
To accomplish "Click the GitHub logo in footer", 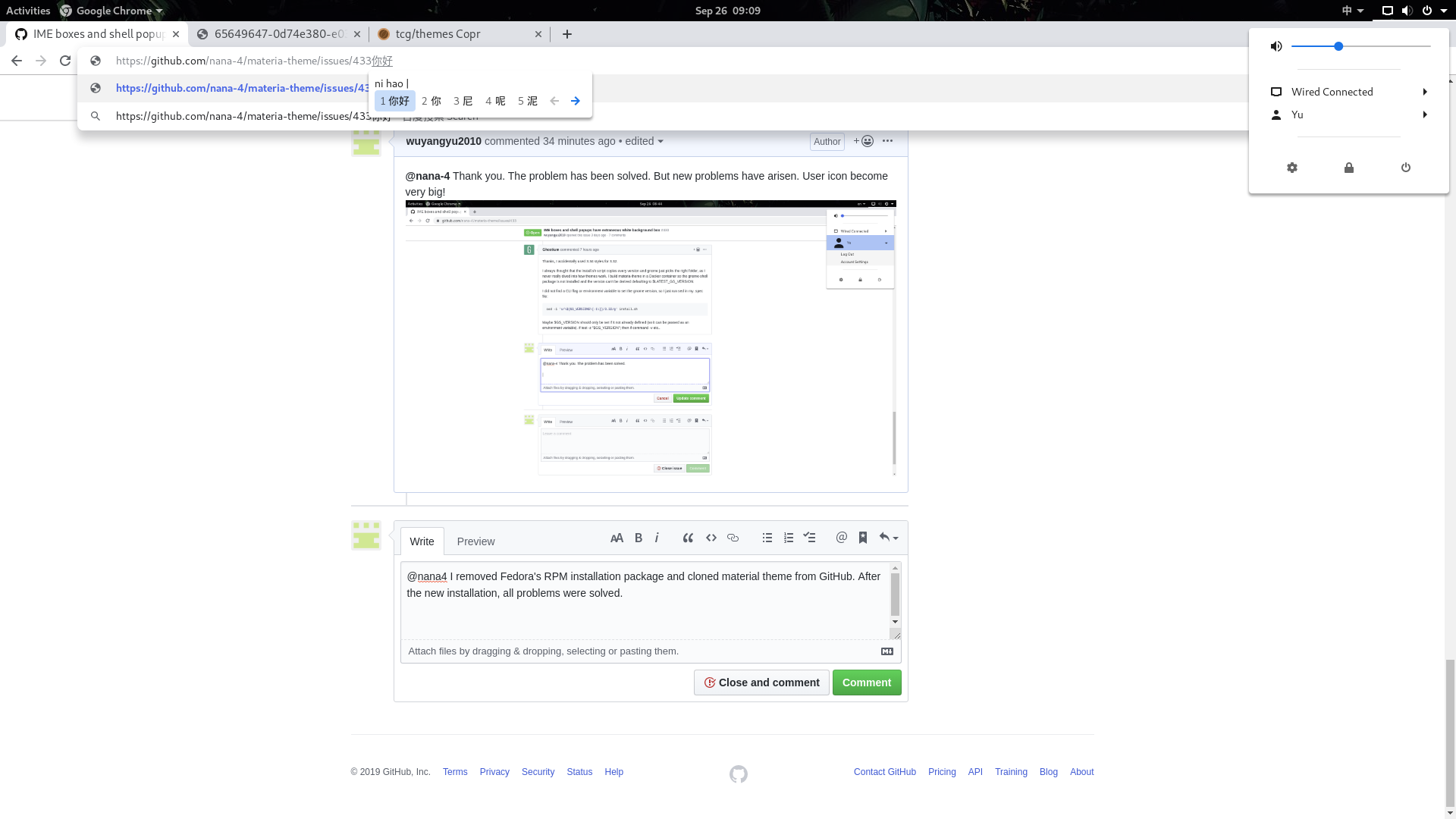I will [x=739, y=774].
